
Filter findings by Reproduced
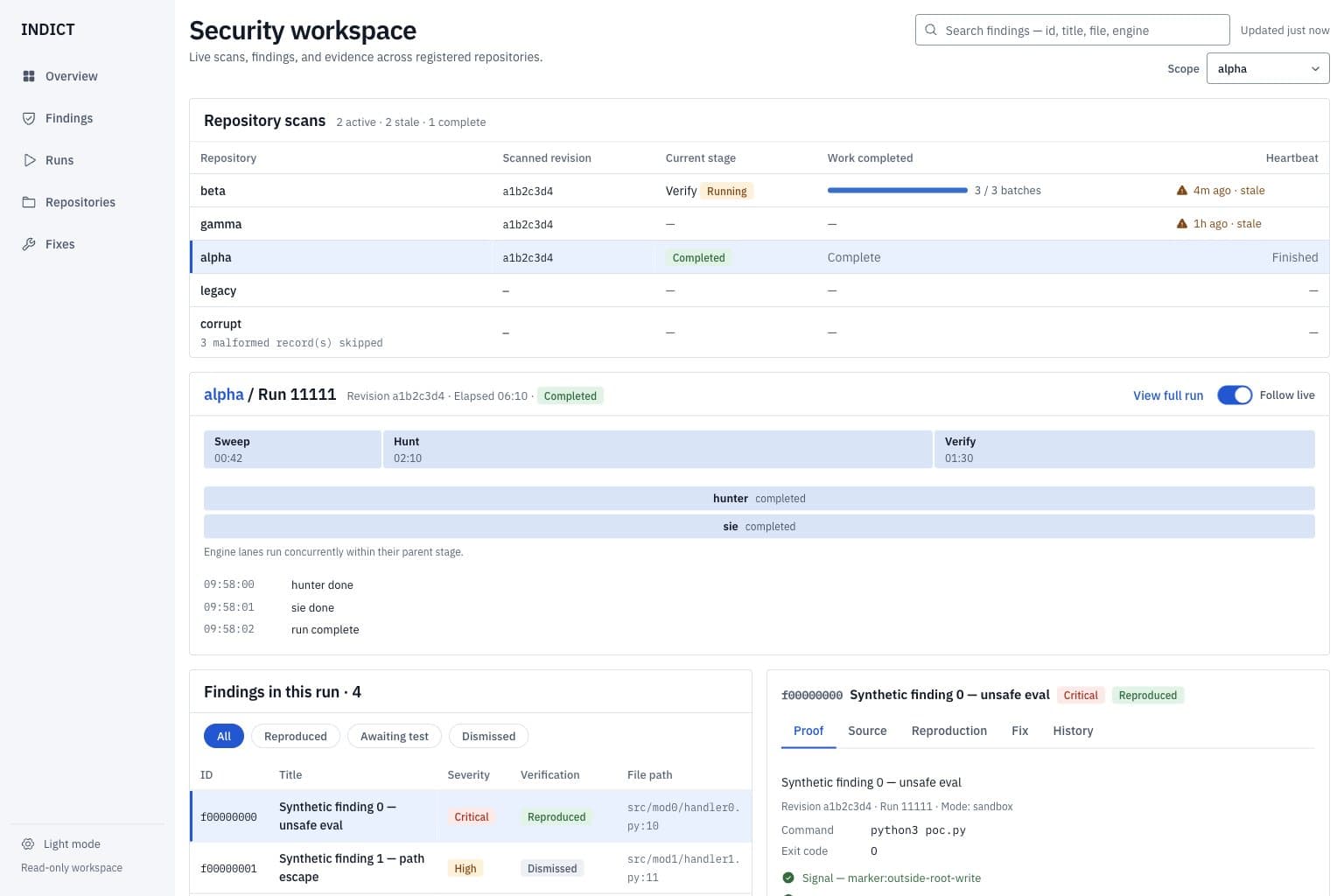296,736
